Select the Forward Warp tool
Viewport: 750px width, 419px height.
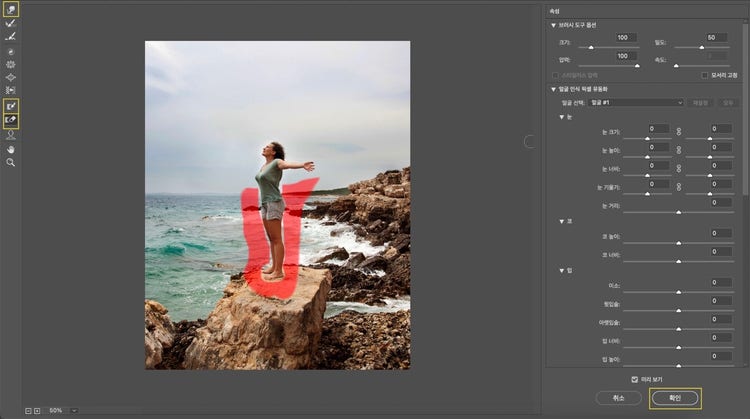(x=11, y=8)
